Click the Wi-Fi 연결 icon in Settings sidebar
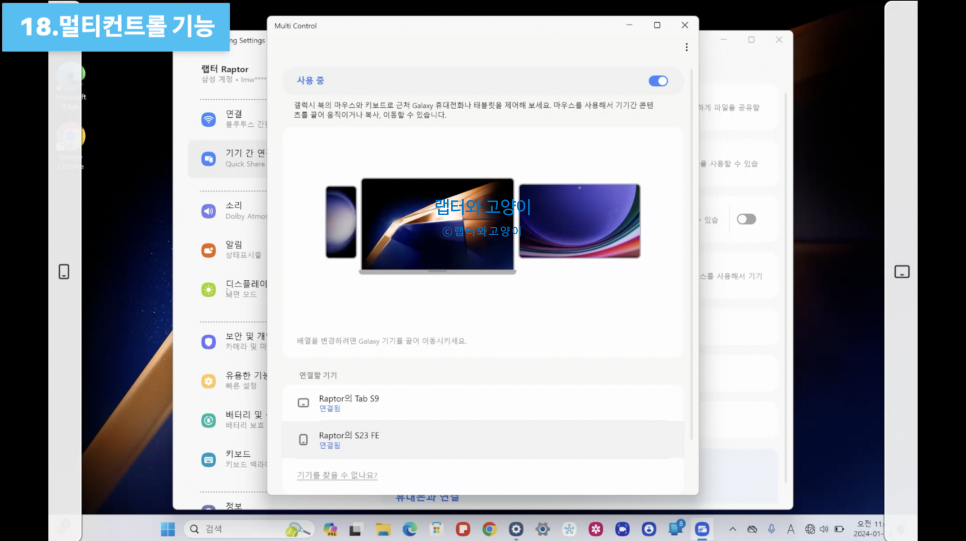Viewport: 966px width, 541px height. point(209,119)
